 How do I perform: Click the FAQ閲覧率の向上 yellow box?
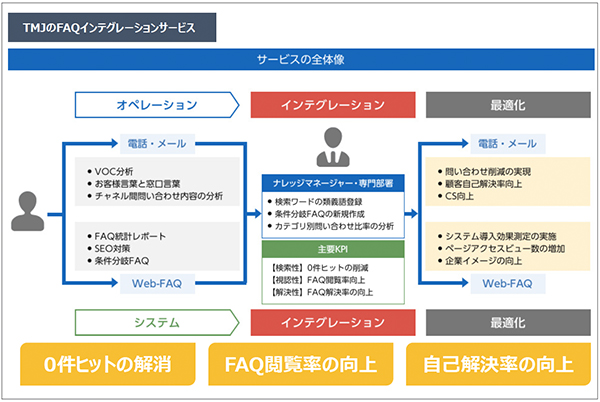pyautogui.click(x=301, y=364)
